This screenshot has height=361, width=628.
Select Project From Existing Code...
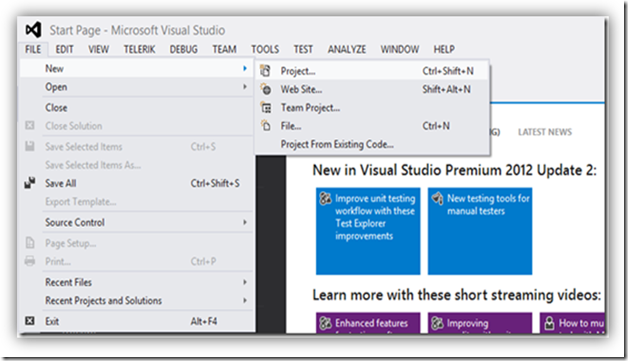372,144
